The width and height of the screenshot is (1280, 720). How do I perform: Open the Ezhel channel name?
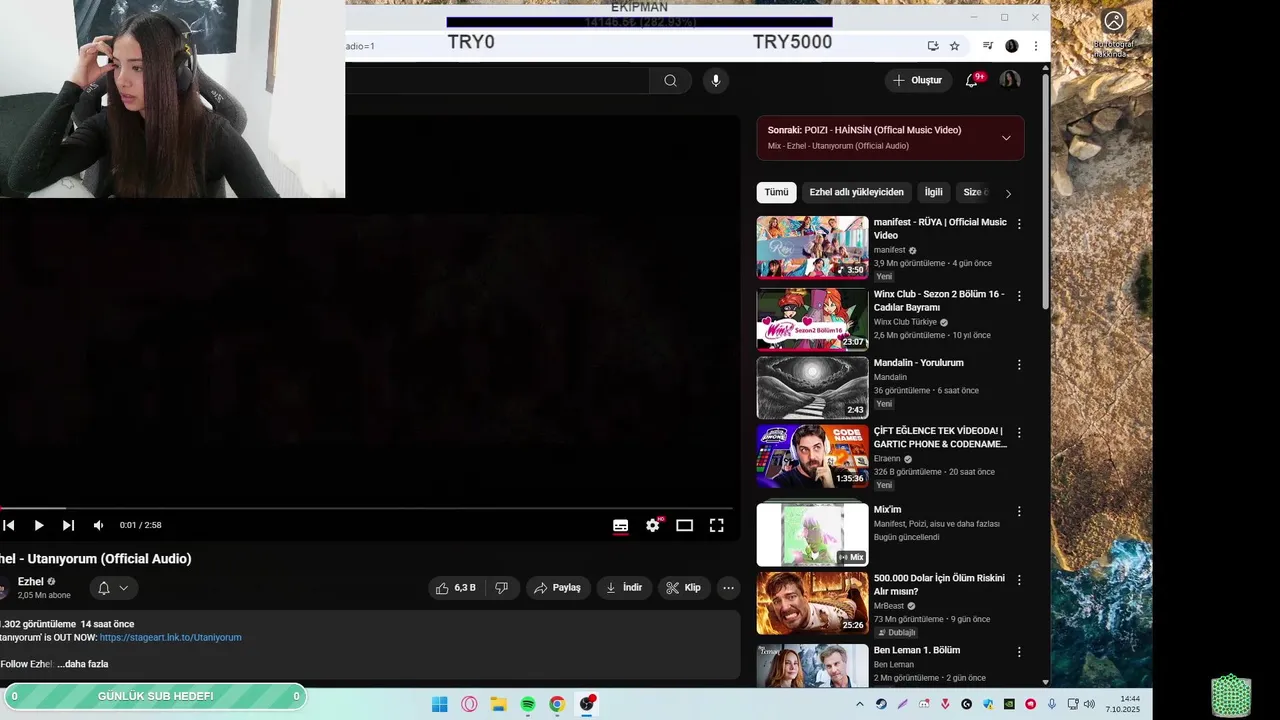click(x=31, y=581)
